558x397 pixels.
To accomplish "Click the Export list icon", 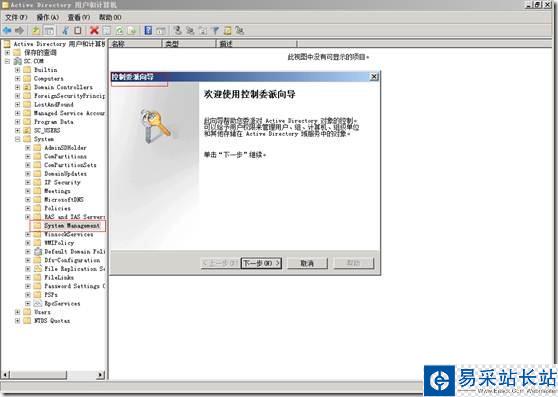I will tap(132, 31).
